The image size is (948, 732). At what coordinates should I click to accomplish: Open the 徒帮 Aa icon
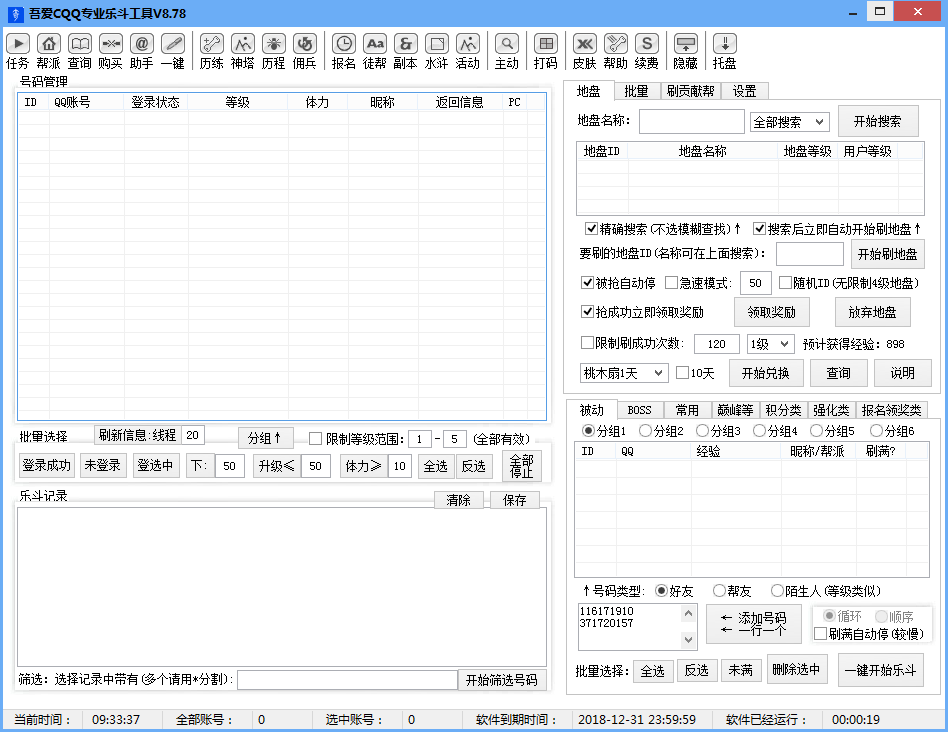[x=375, y=51]
